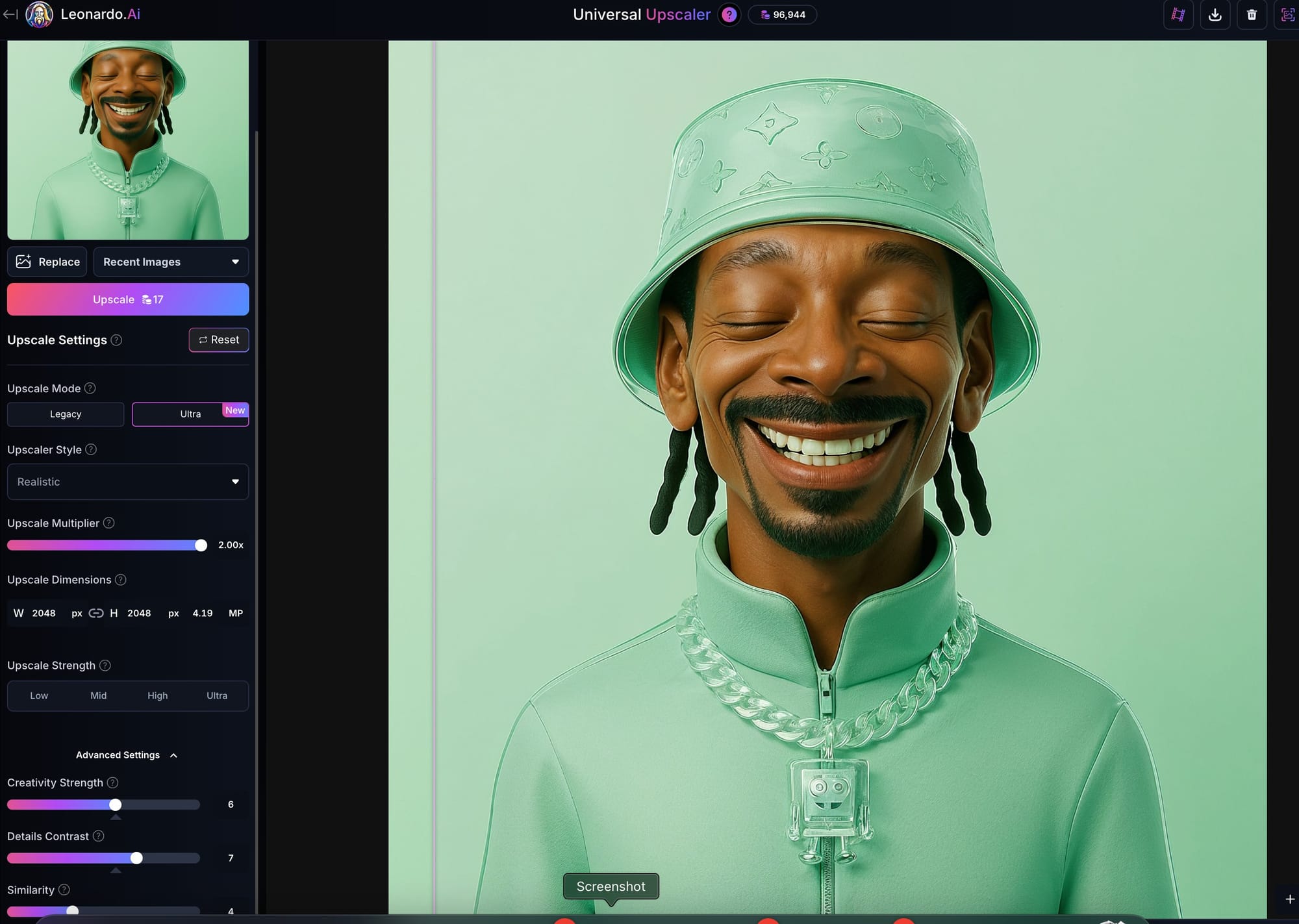Click the image scan icon at top right
The height and width of the screenshot is (924, 1299).
pos(1287,15)
